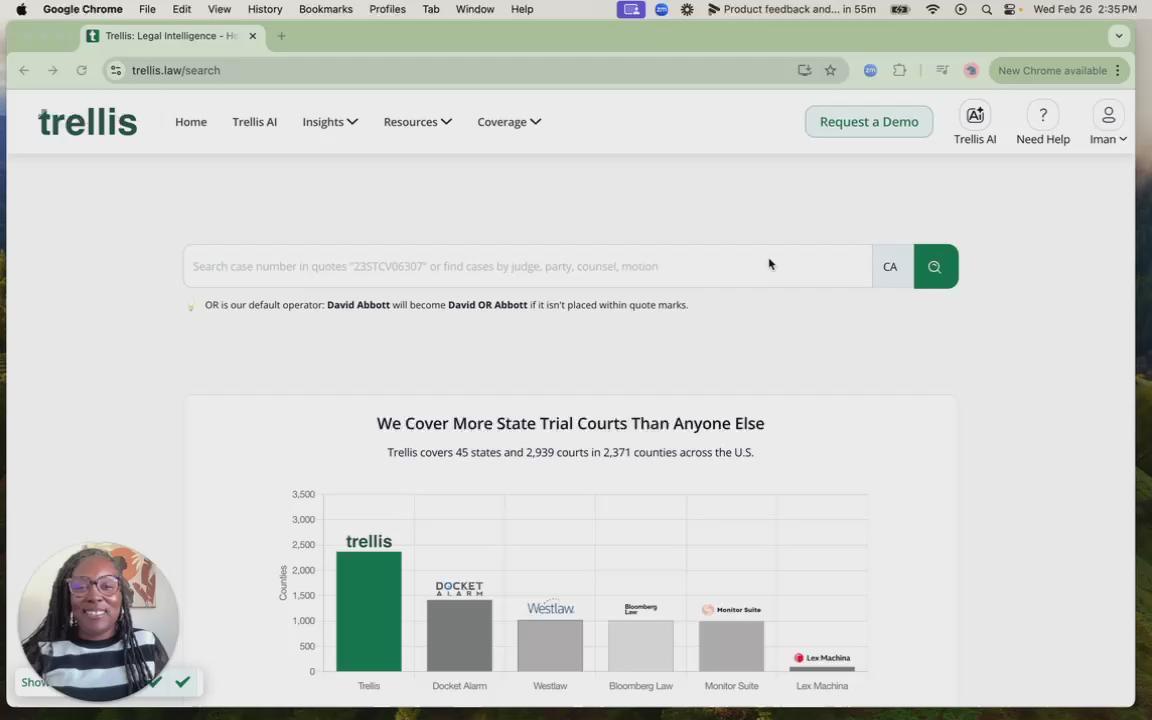The image size is (1152, 720).
Task: Click the Need Help question mark icon
Action: click(x=1043, y=115)
